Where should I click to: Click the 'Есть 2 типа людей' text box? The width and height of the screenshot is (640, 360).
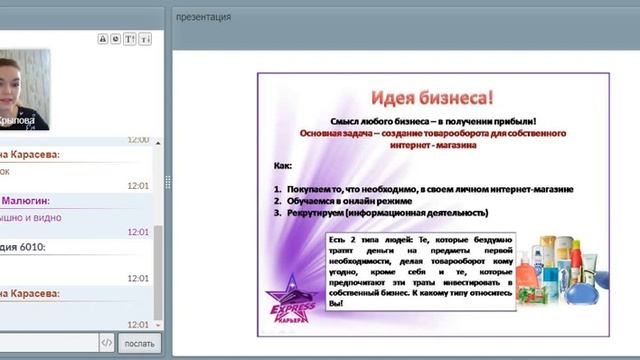pyautogui.click(x=420, y=271)
